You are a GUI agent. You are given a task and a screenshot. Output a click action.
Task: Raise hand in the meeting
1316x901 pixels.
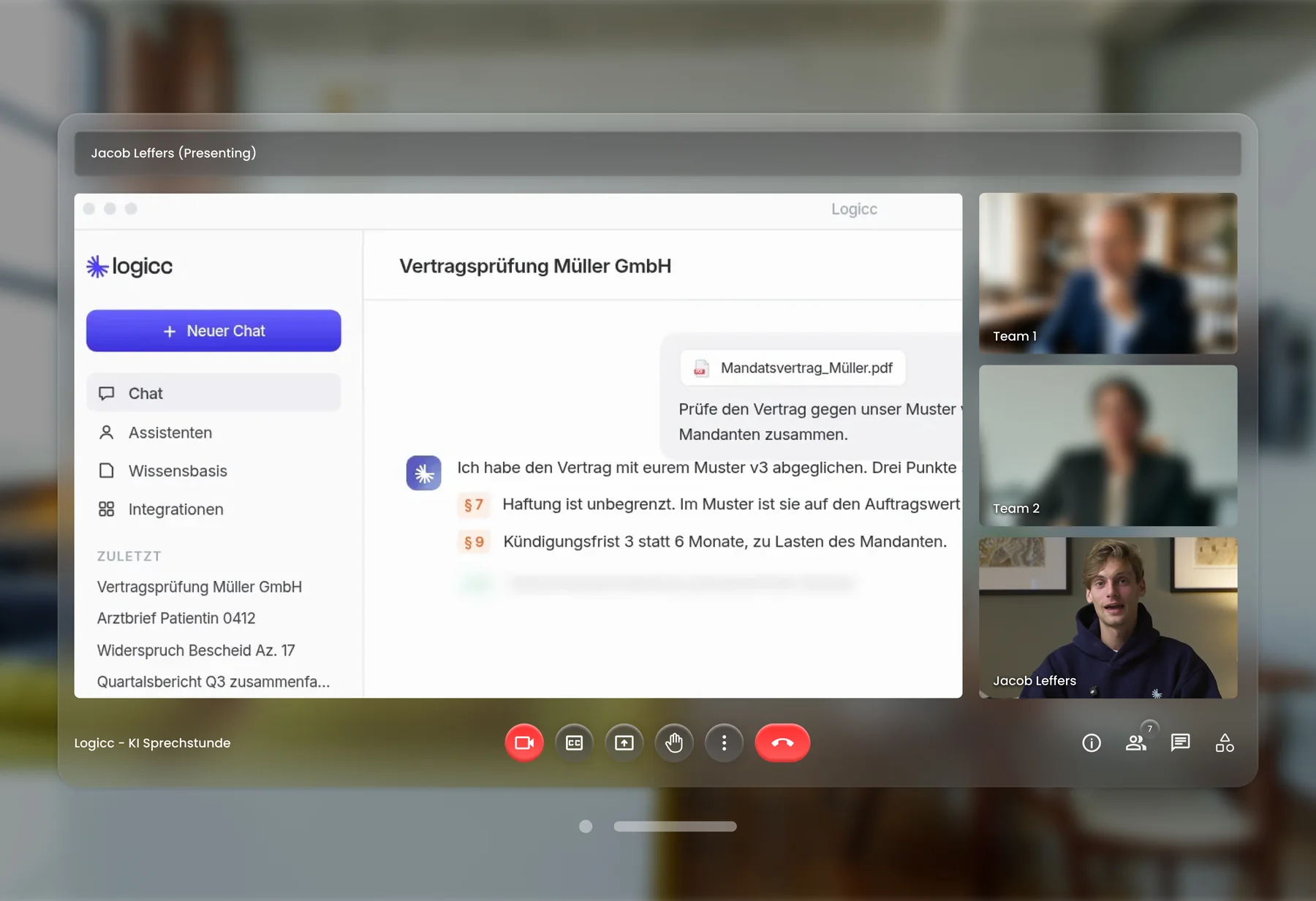[674, 742]
